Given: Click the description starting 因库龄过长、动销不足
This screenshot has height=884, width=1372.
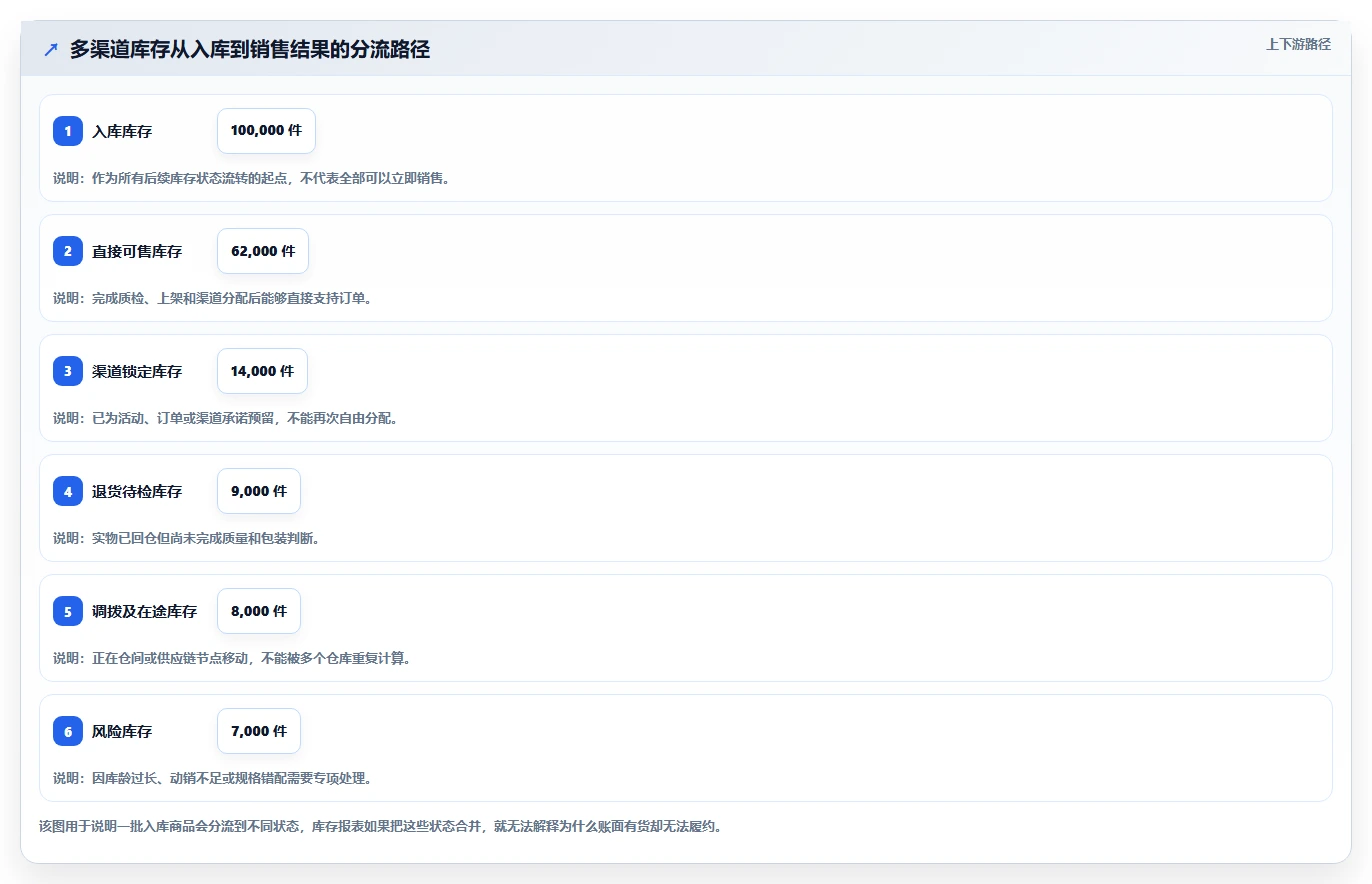Looking at the screenshot, I should pos(212,778).
